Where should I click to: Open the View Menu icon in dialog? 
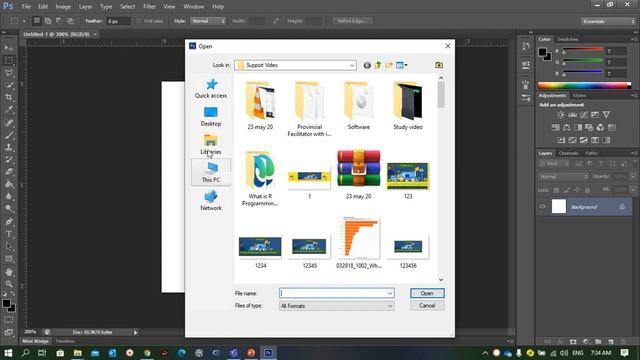pos(402,65)
